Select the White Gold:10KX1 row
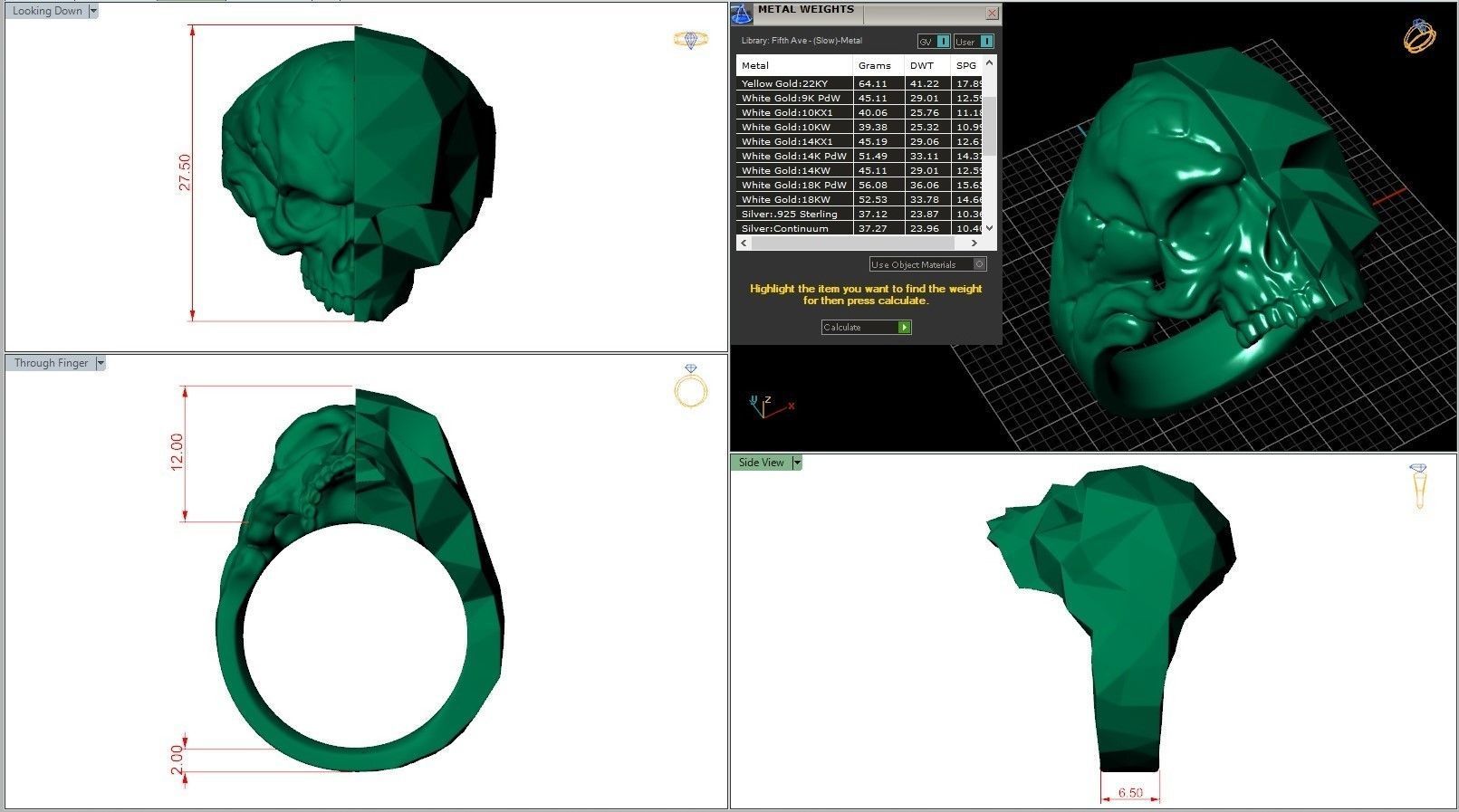Viewport: 1459px width, 812px height. tap(859, 112)
